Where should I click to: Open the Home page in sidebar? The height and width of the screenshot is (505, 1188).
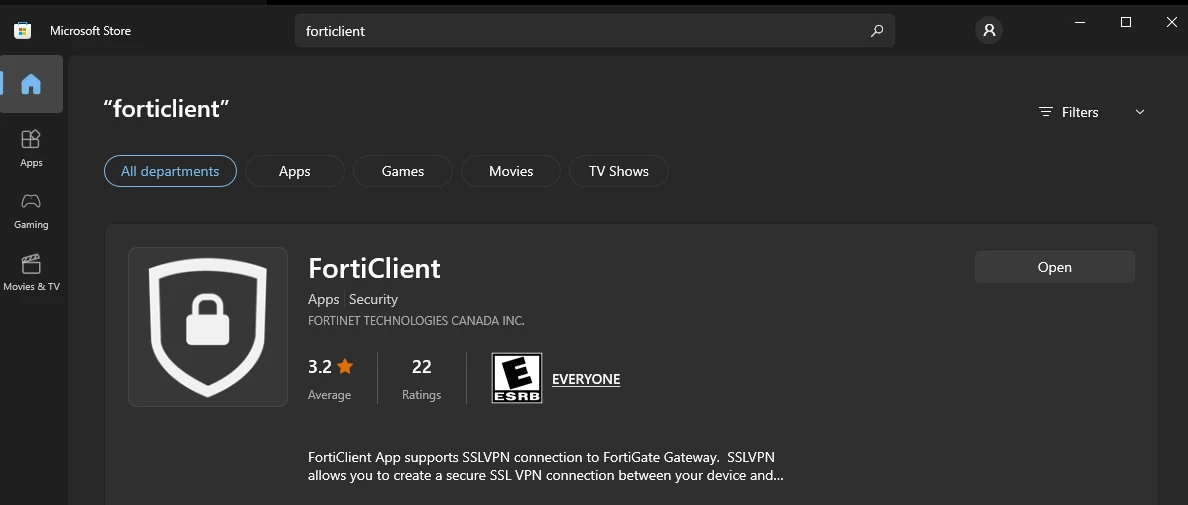coord(31,84)
